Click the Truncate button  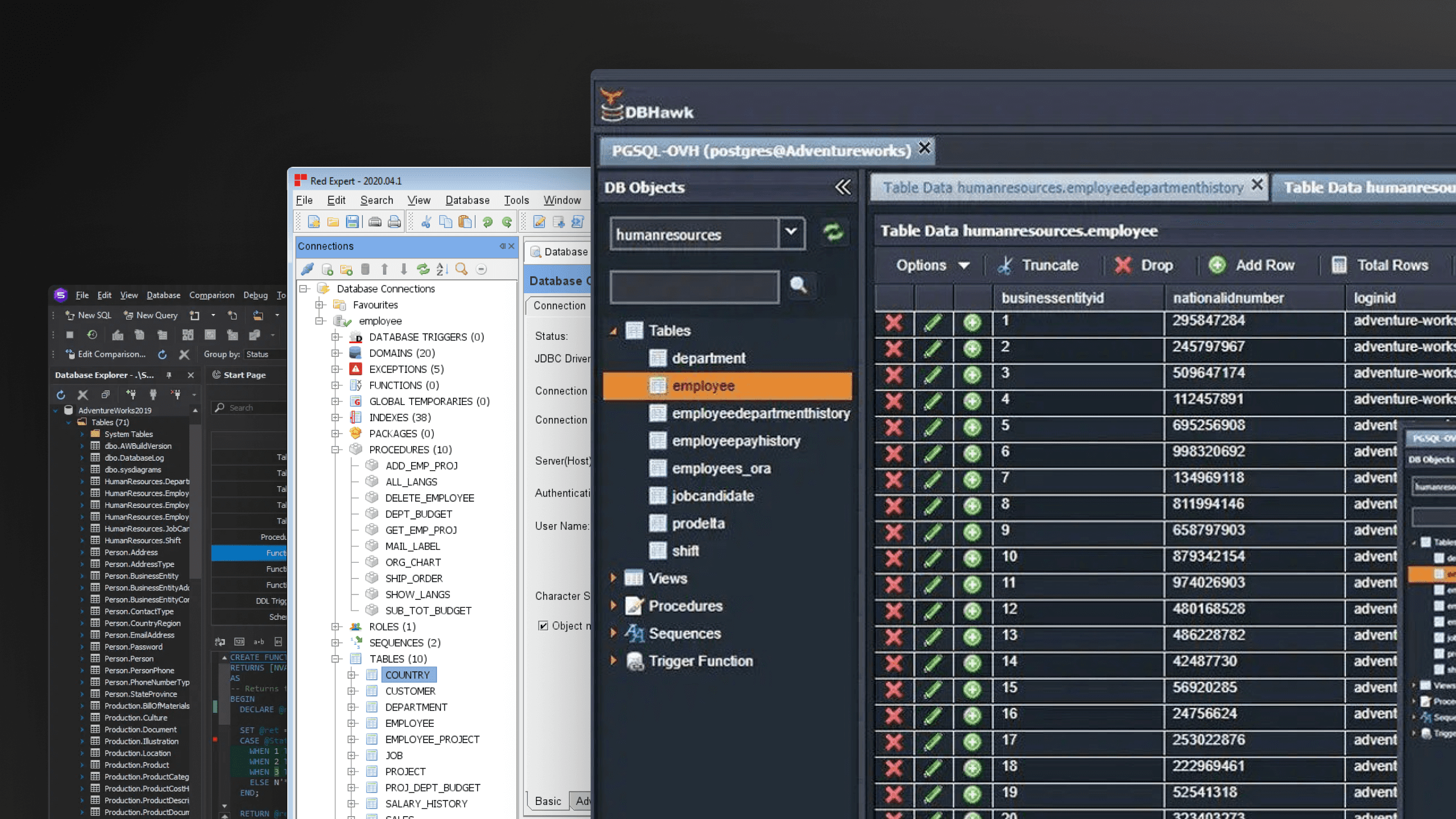click(x=1039, y=265)
